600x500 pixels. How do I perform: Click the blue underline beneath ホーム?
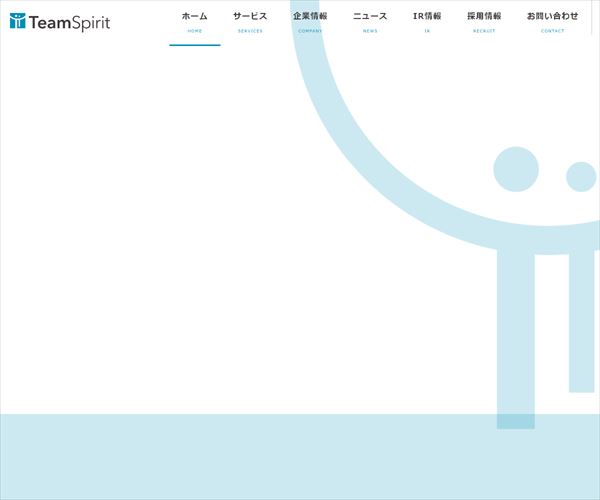(194, 45)
